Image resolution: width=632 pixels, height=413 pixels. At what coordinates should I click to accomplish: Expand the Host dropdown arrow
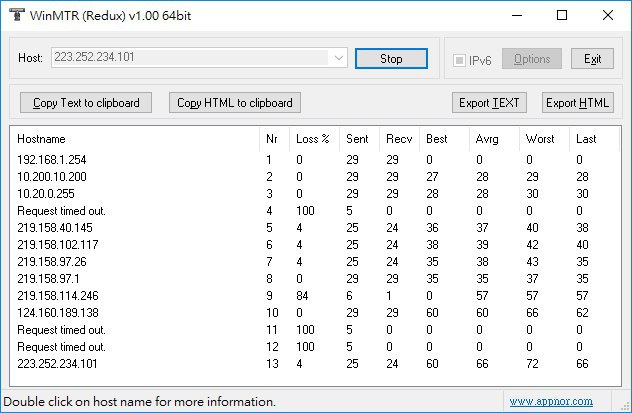point(338,58)
